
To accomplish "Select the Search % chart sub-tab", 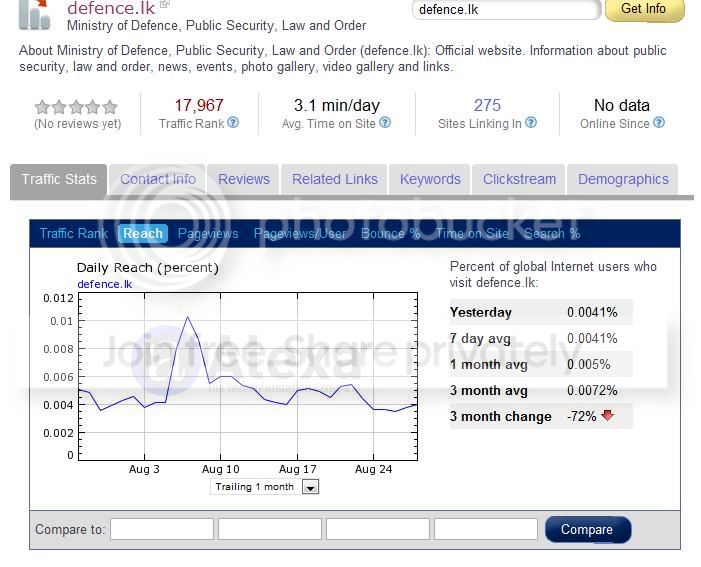I will (552, 233).
